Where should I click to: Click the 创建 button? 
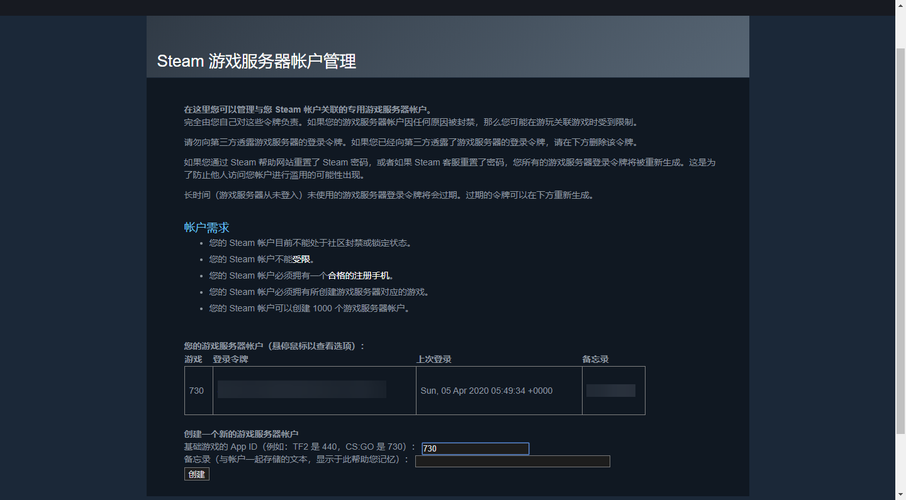pos(196,474)
